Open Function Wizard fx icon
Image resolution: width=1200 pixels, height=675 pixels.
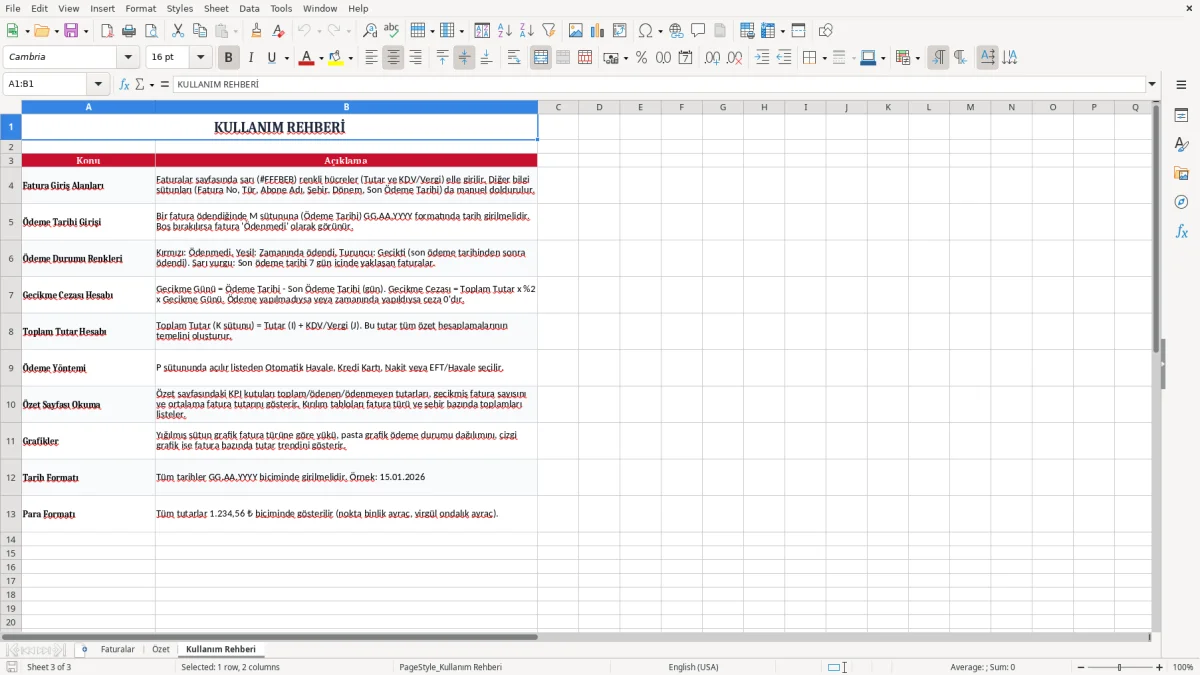124,85
